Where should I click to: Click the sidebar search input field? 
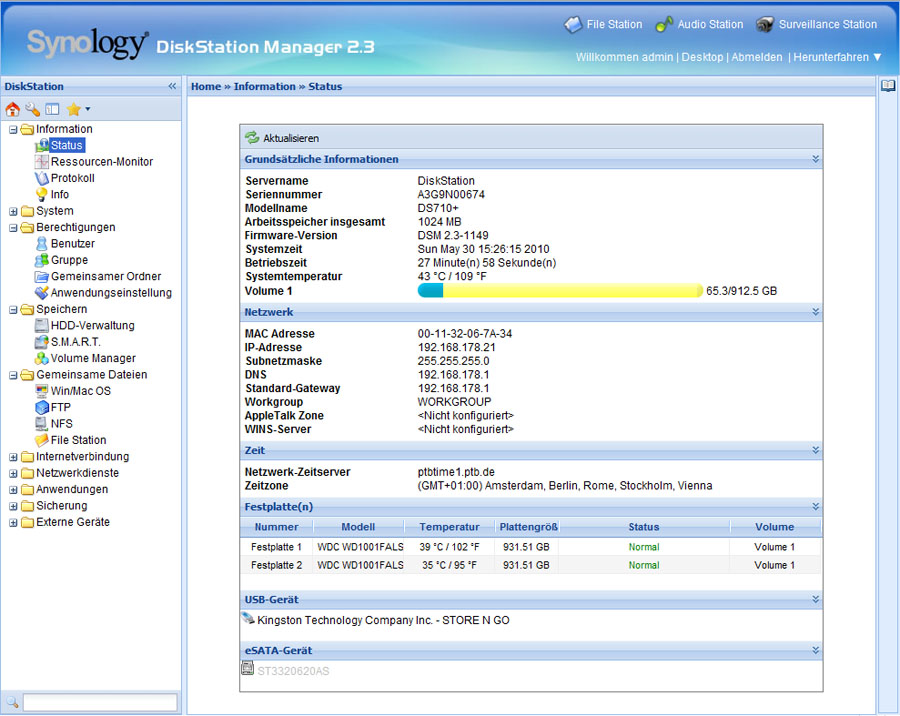pos(100,702)
